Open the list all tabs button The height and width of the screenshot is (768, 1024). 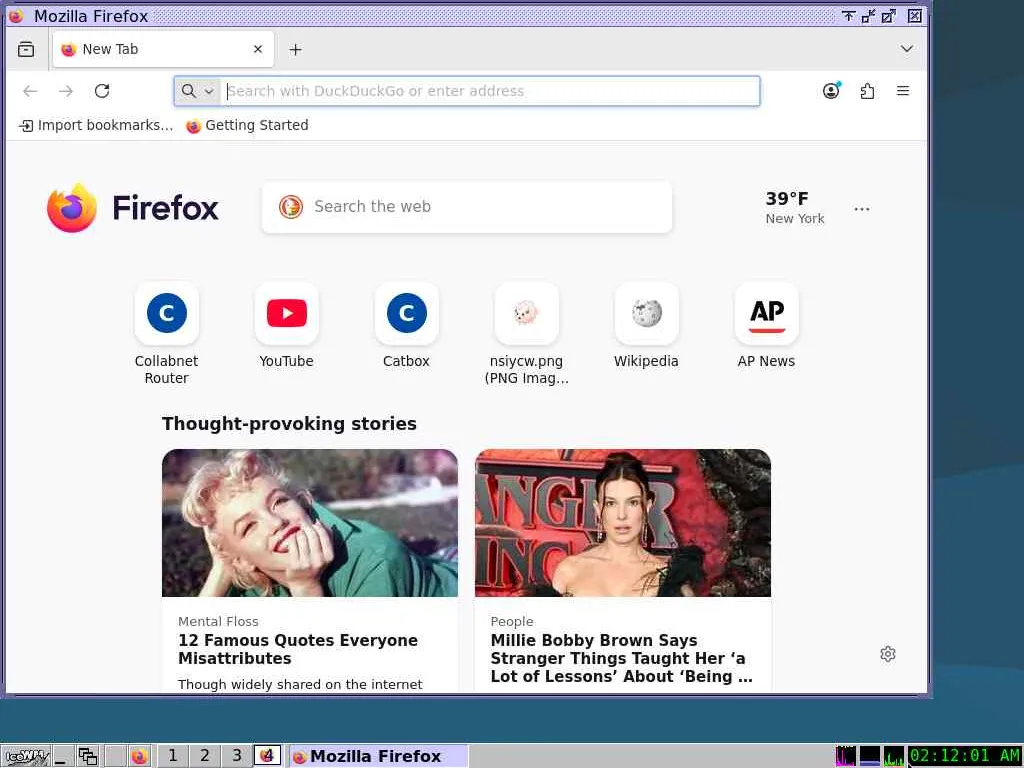pyautogui.click(x=906, y=49)
